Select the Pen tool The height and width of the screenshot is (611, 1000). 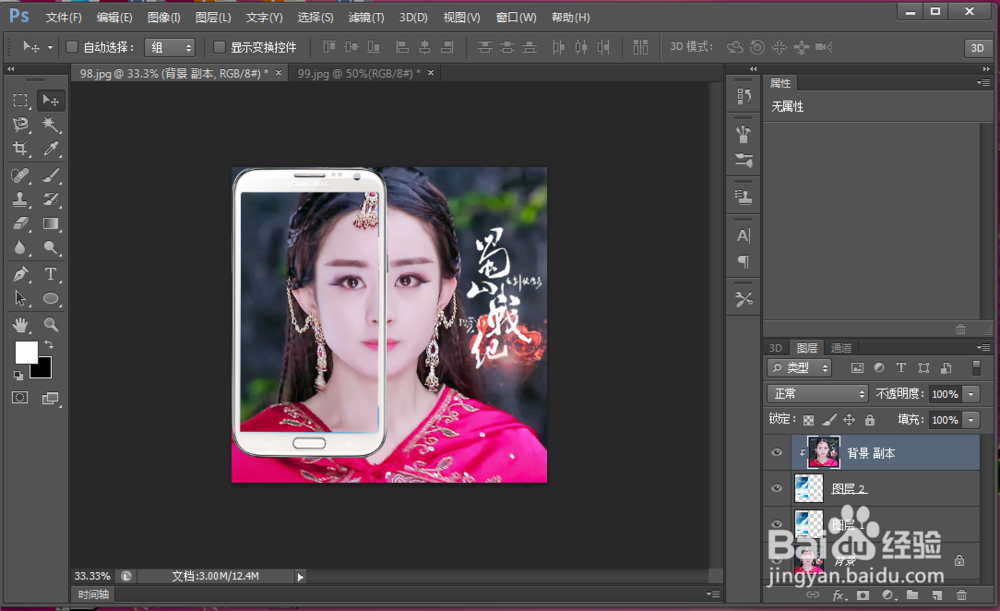20,274
